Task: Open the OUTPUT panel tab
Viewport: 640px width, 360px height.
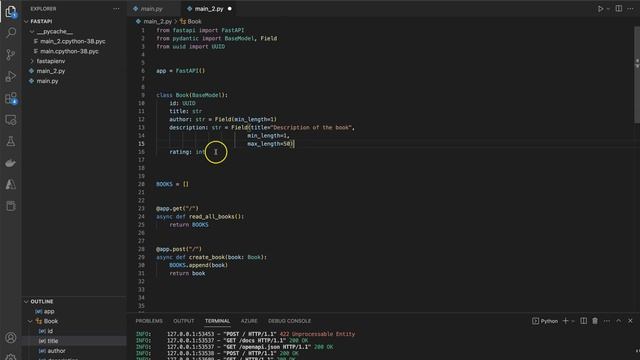Action: [184, 321]
